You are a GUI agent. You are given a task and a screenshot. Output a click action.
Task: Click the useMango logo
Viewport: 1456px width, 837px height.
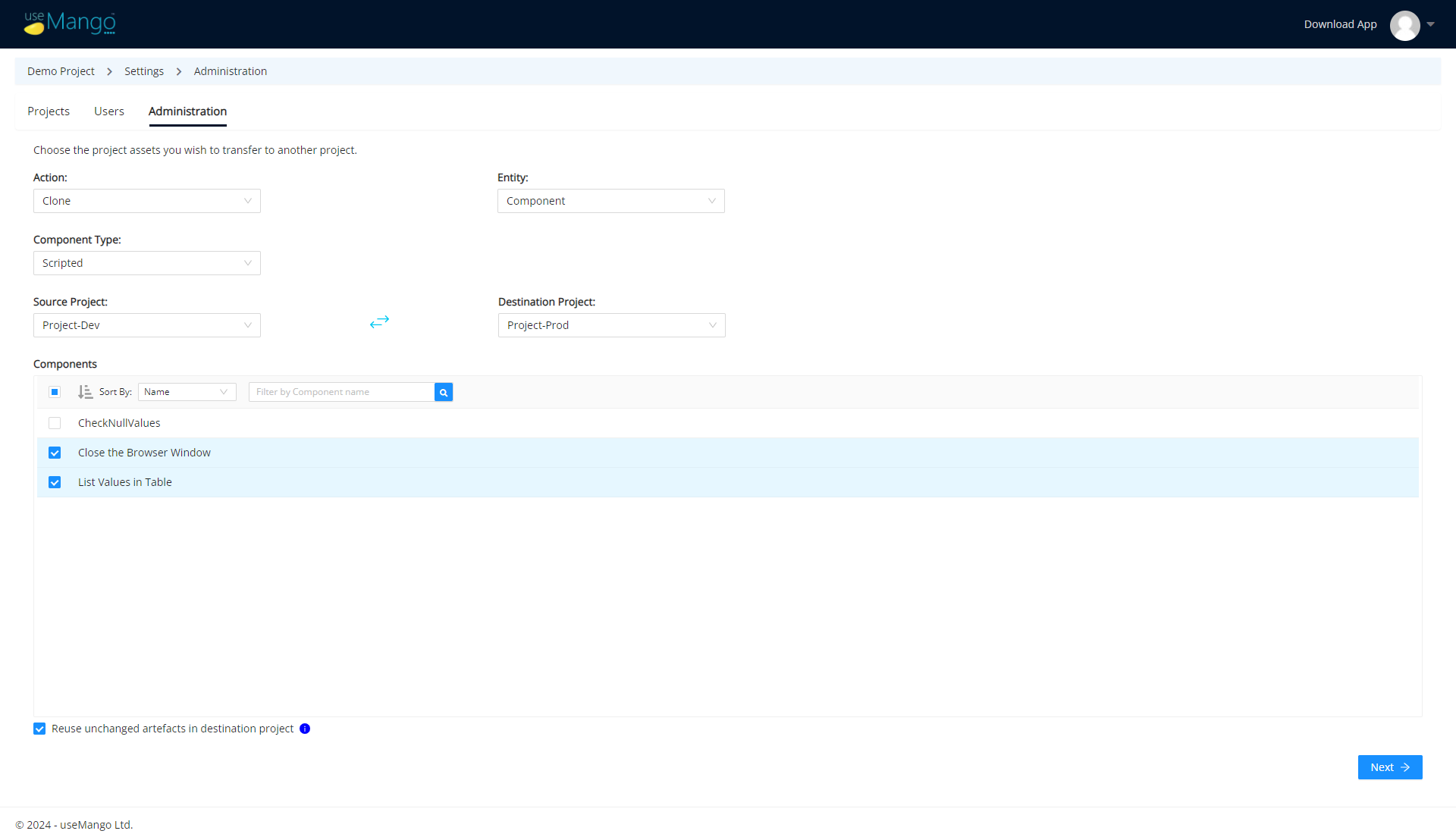(x=70, y=24)
